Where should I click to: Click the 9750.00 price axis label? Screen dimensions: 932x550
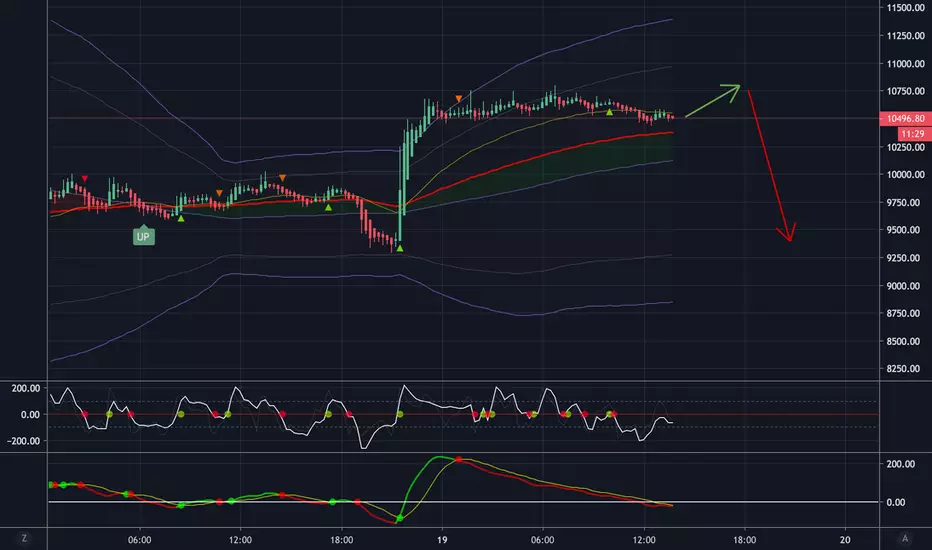(905, 202)
